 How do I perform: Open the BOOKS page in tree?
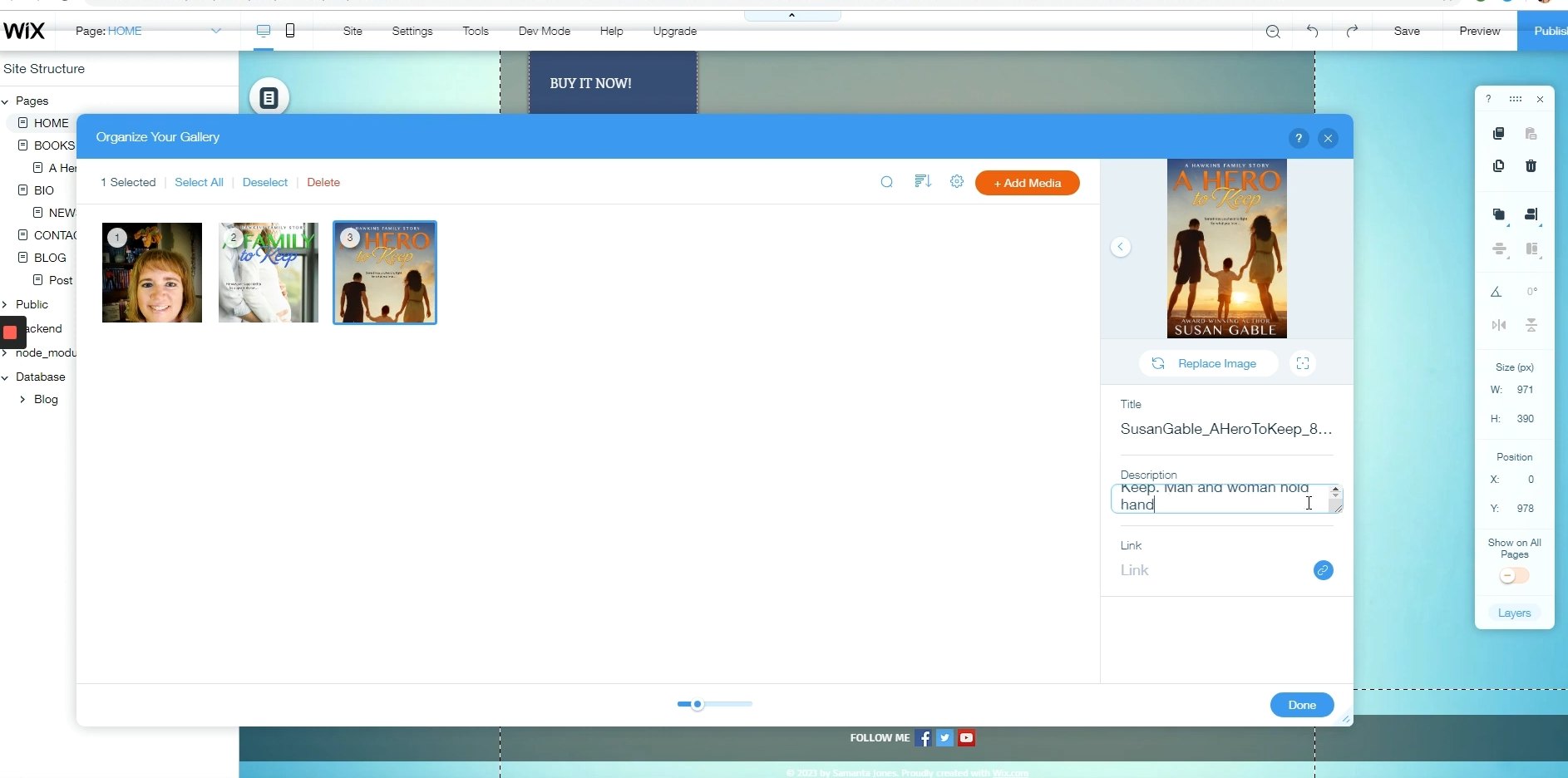coord(54,145)
